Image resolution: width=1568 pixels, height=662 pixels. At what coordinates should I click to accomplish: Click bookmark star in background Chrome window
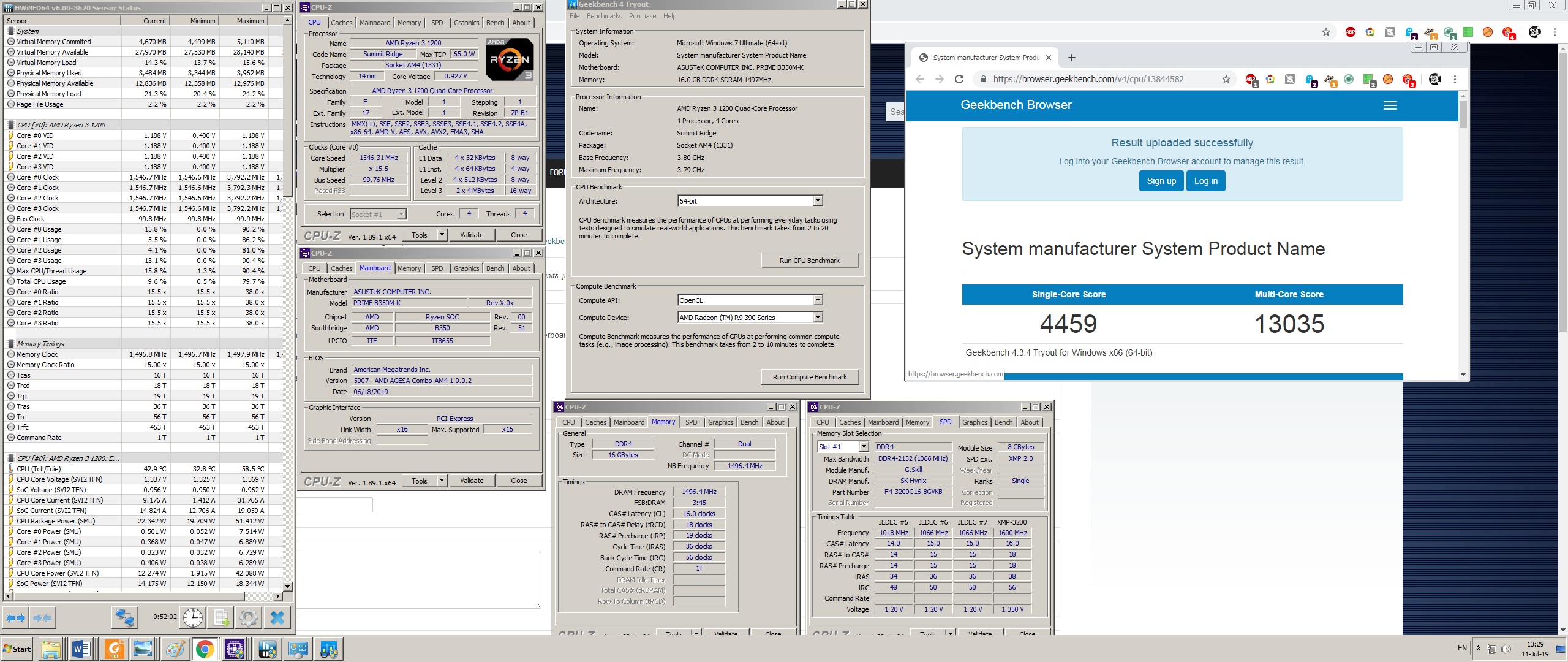1325,32
